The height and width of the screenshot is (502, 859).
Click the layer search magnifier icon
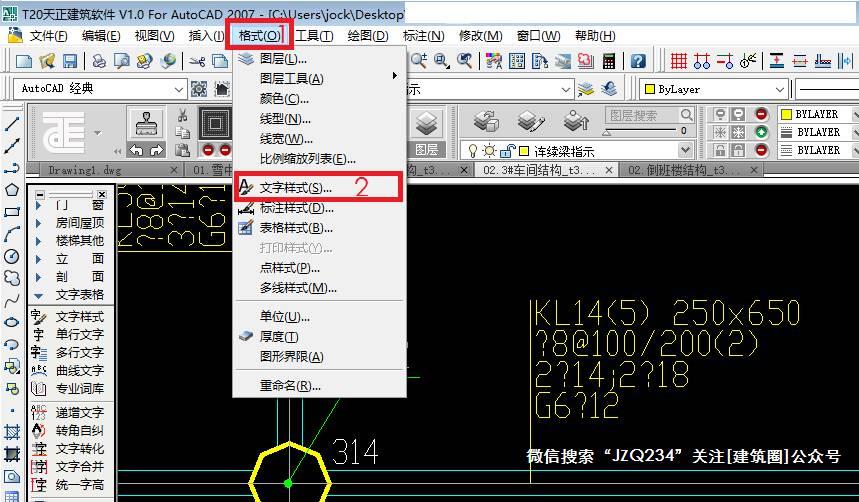[x=686, y=115]
